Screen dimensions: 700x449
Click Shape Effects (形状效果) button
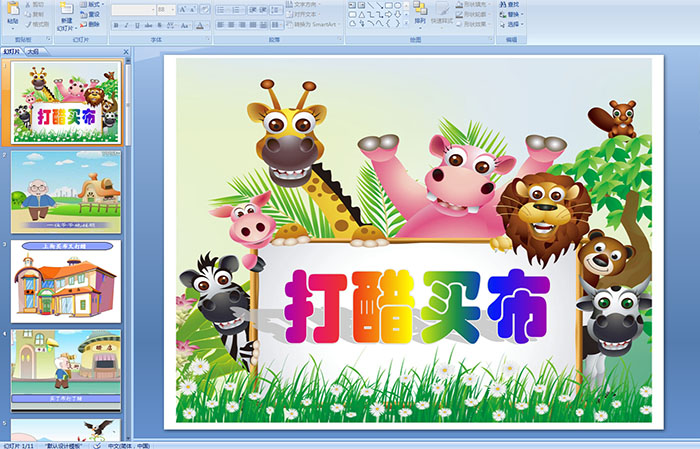point(472,24)
